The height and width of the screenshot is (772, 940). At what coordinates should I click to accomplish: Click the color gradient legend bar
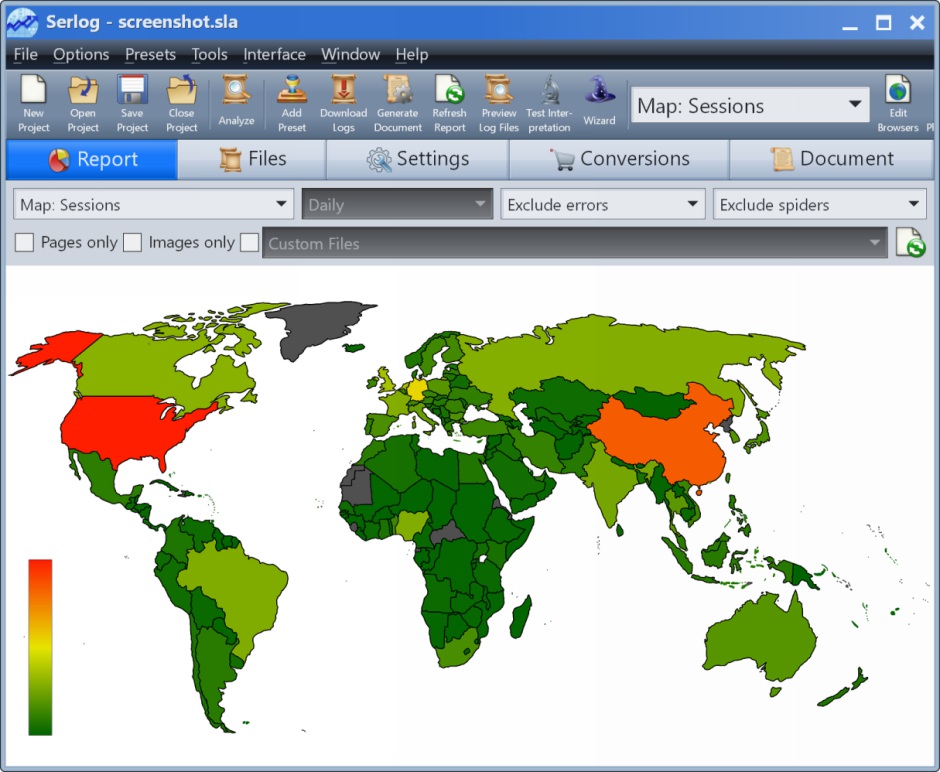[x=40, y=647]
